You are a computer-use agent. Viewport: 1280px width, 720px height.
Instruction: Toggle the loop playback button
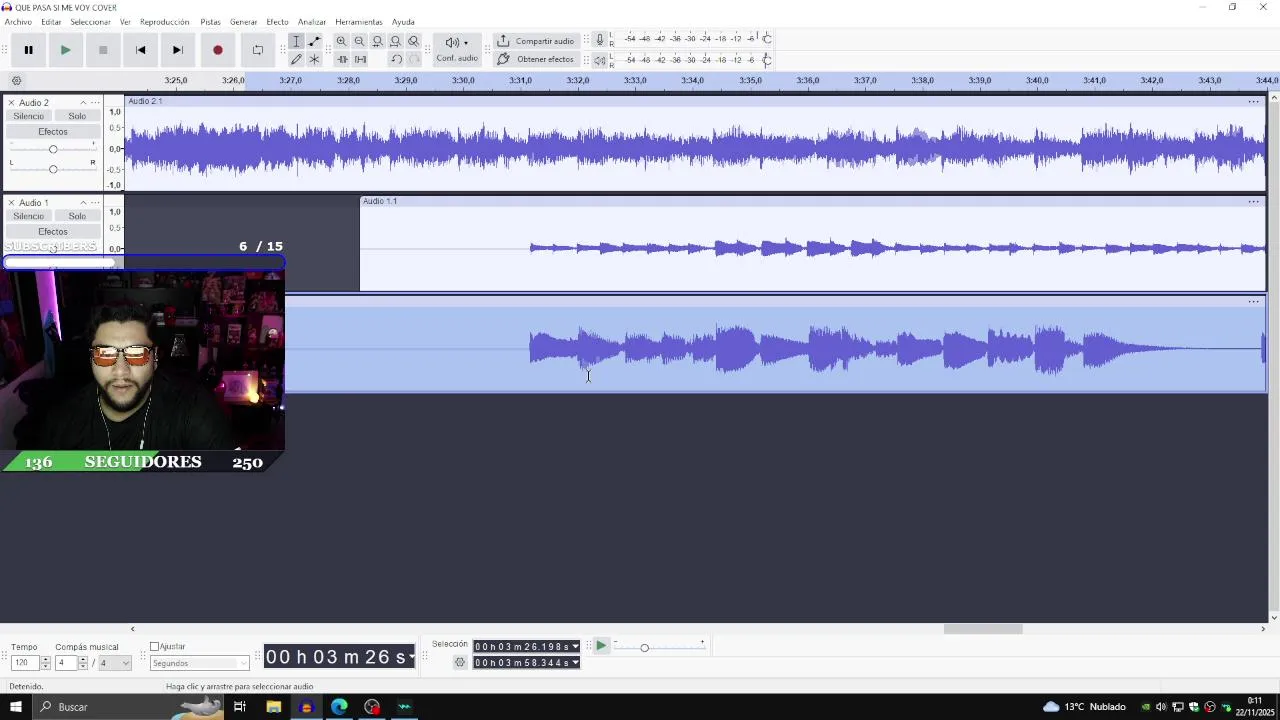257,50
